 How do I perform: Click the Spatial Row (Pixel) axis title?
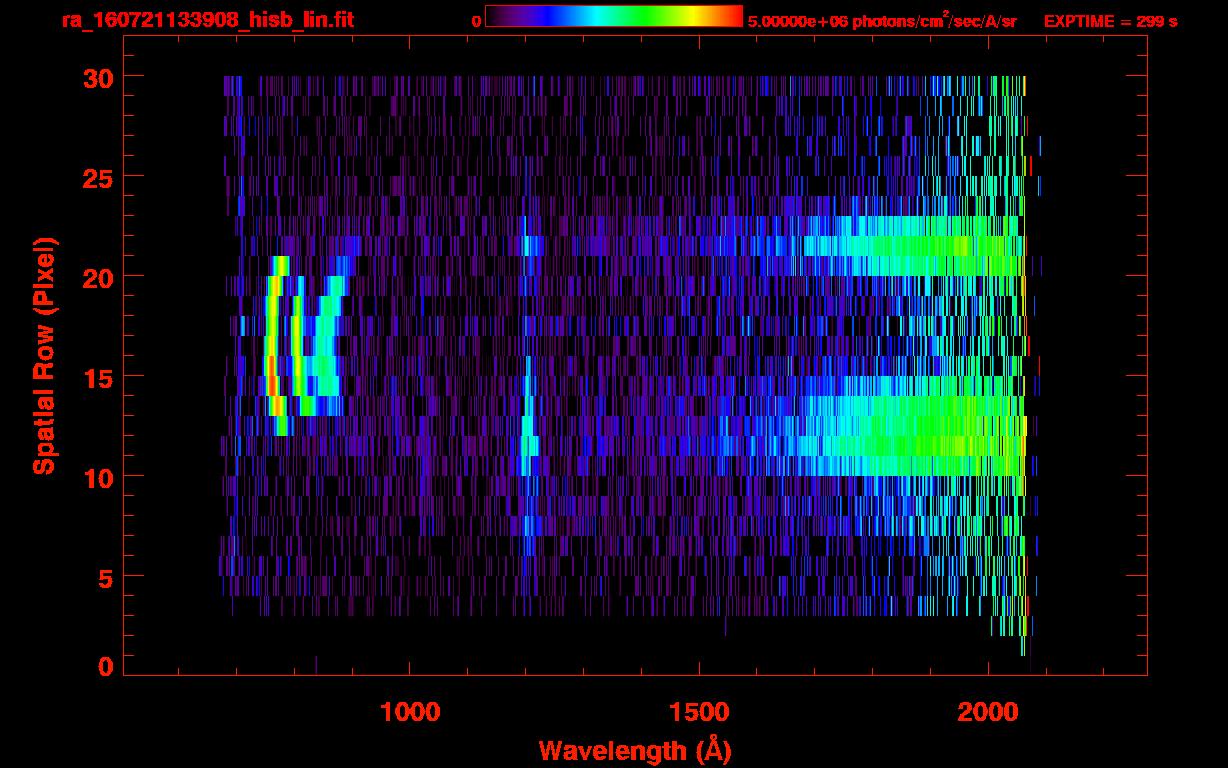pos(44,355)
